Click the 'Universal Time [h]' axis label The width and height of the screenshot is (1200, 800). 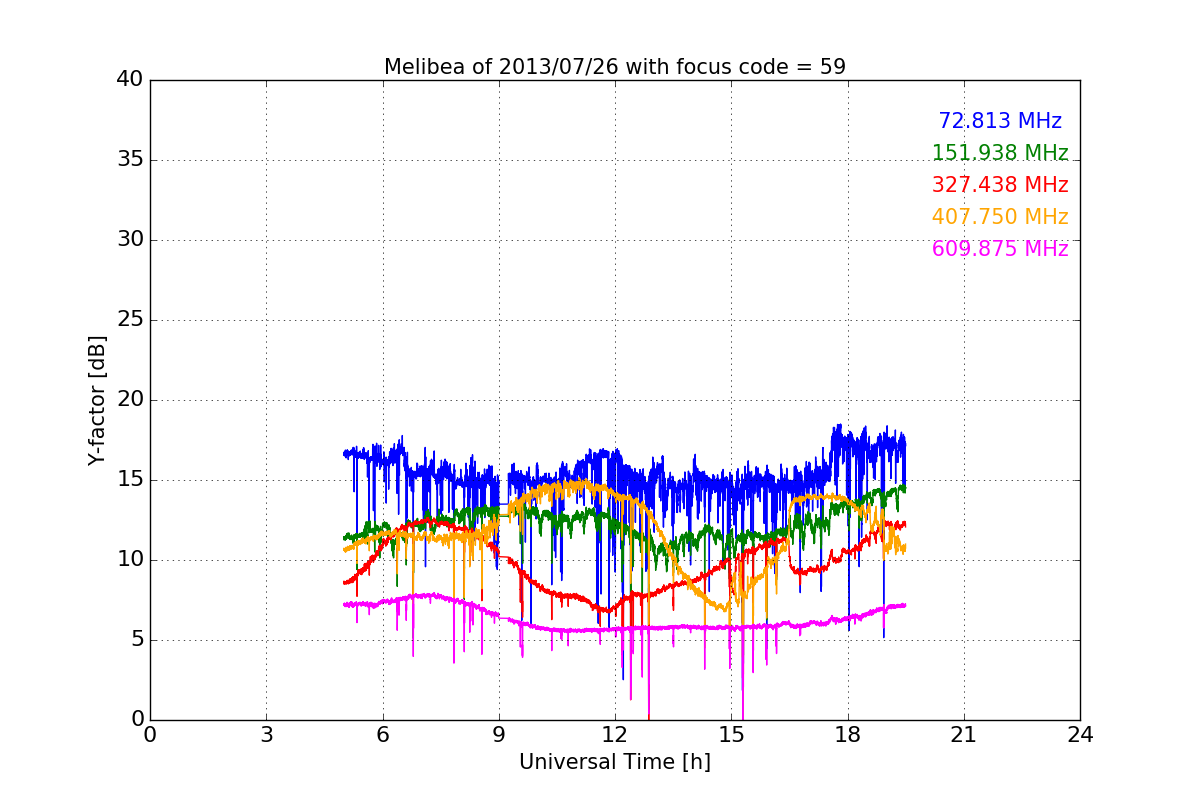click(615, 762)
